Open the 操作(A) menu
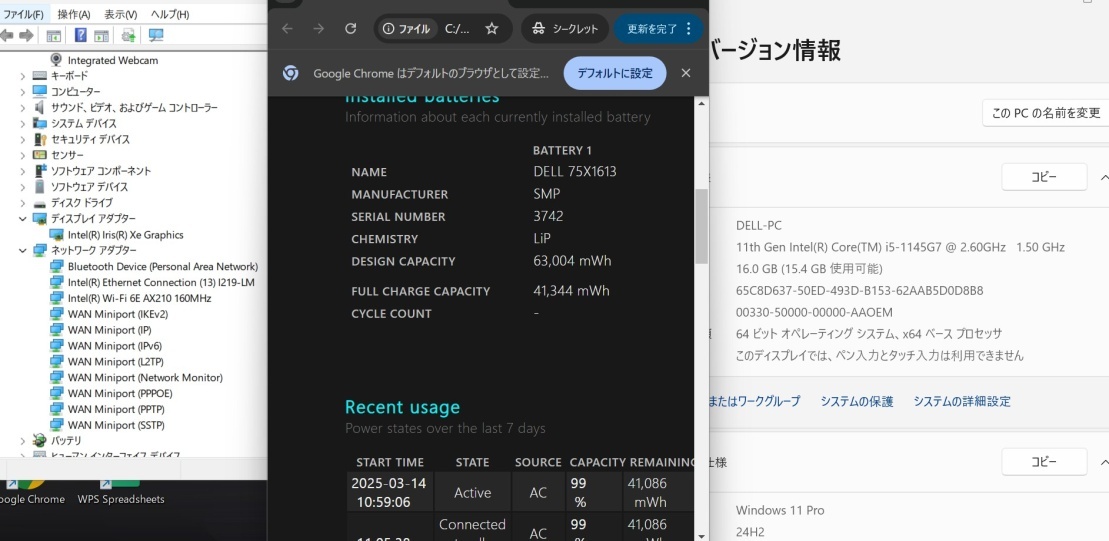The width and height of the screenshot is (1109, 541). coord(74,14)
